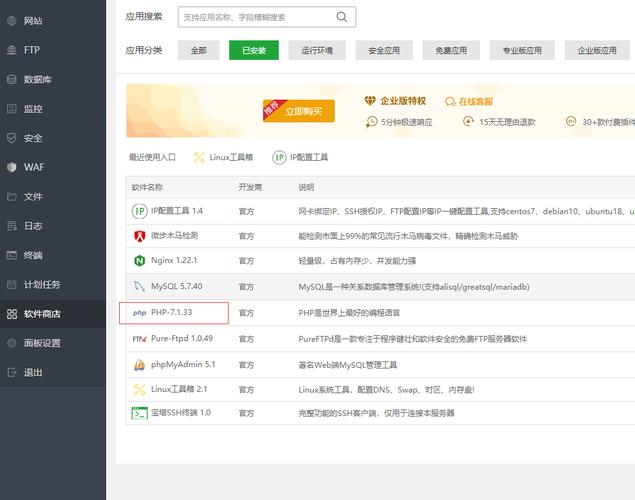Click the 宝塔SSH终端 terminal icon

tap(139, 413)
